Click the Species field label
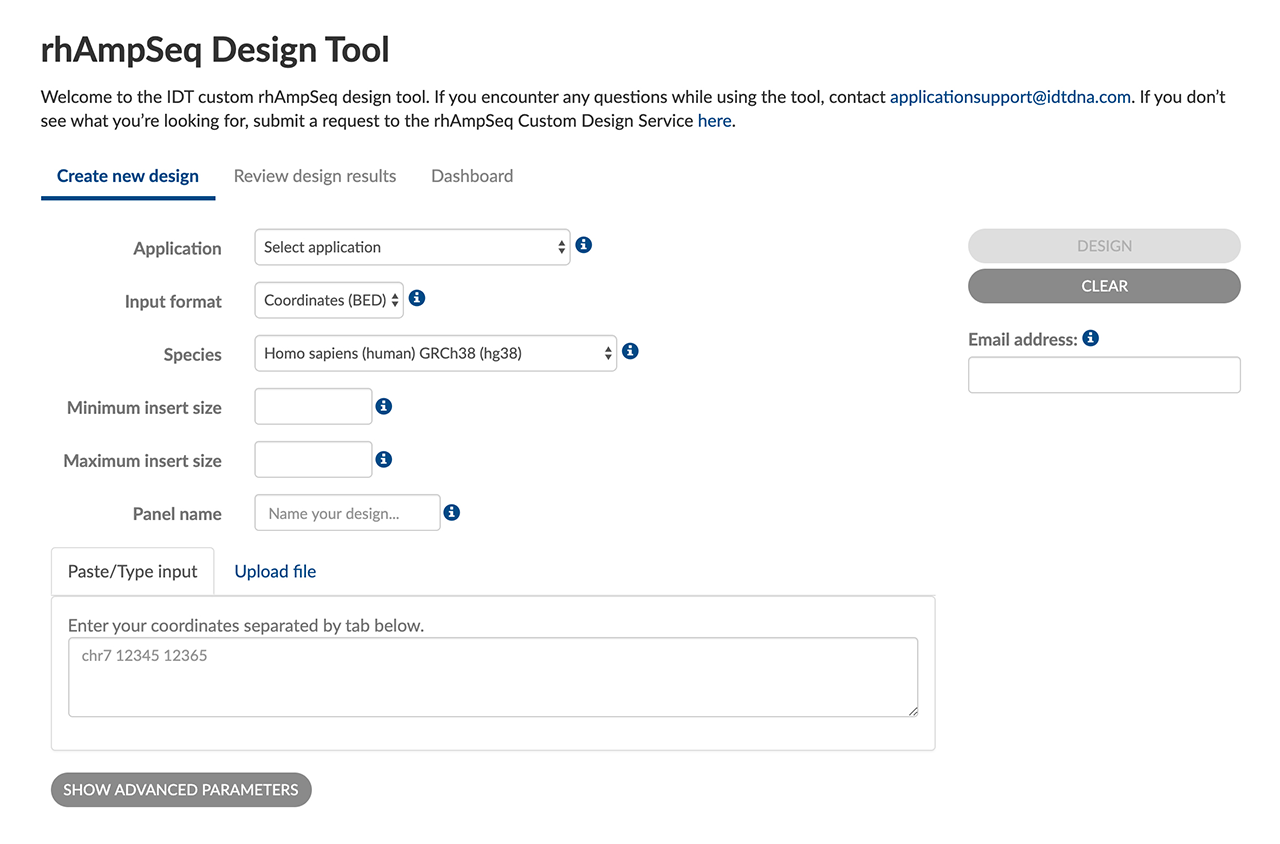1280x844 pixels. click(192, 355)
